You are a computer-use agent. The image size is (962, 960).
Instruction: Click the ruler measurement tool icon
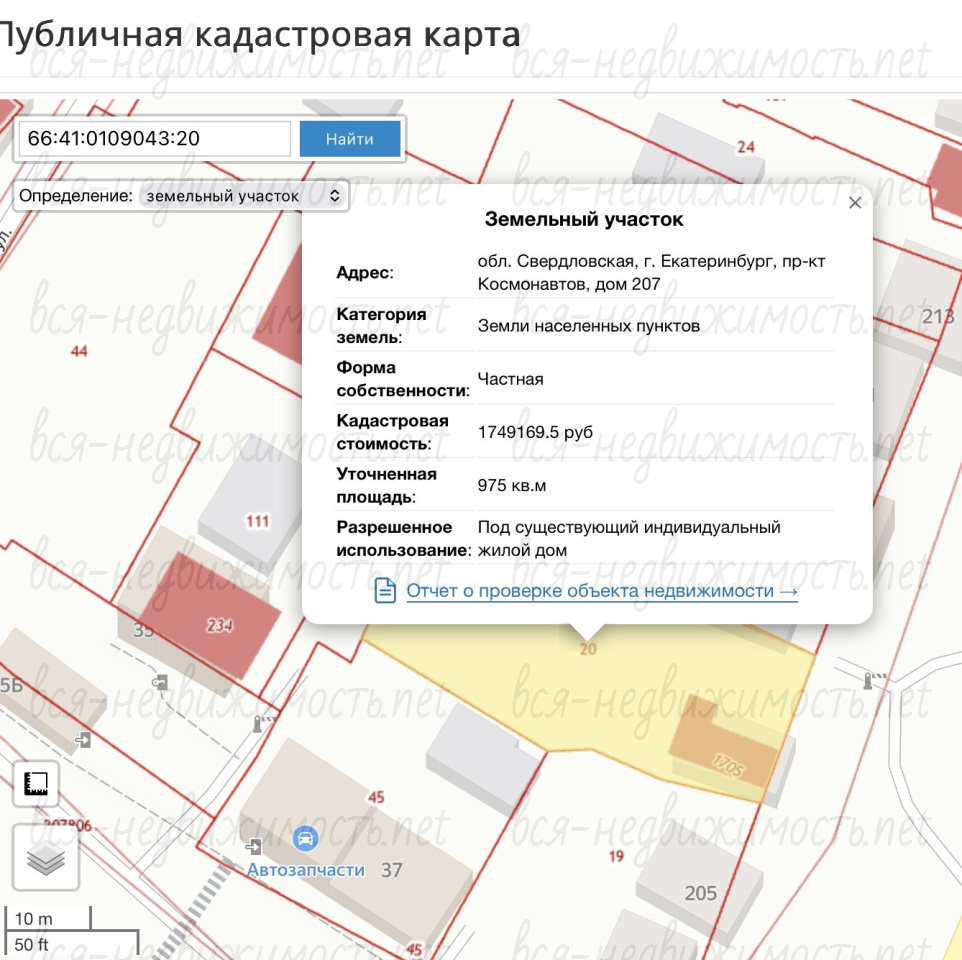coord(36,783)
